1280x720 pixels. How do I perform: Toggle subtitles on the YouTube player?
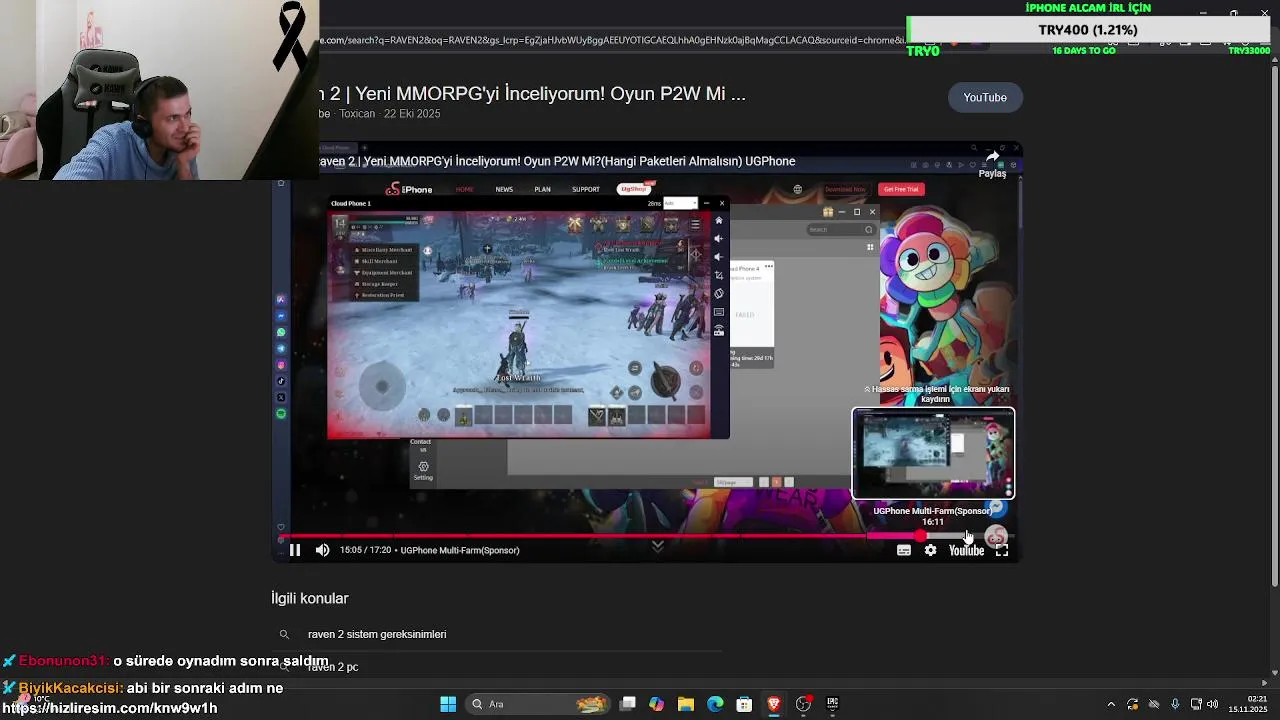904,550
